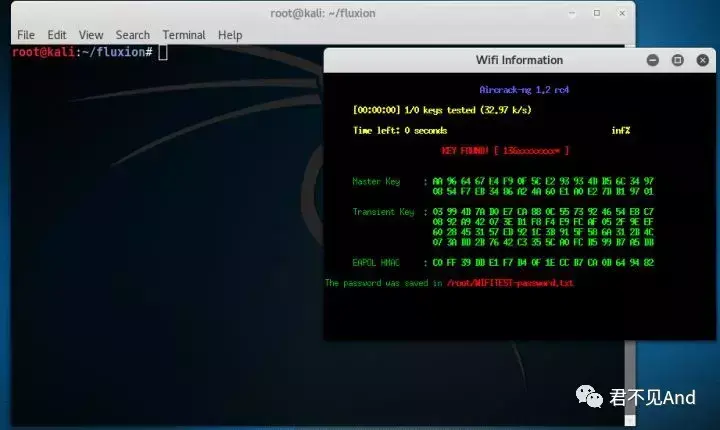This screenshot has width=720, height=430.
Task: Open the Help menu in terminal
Action: (230, 35)
